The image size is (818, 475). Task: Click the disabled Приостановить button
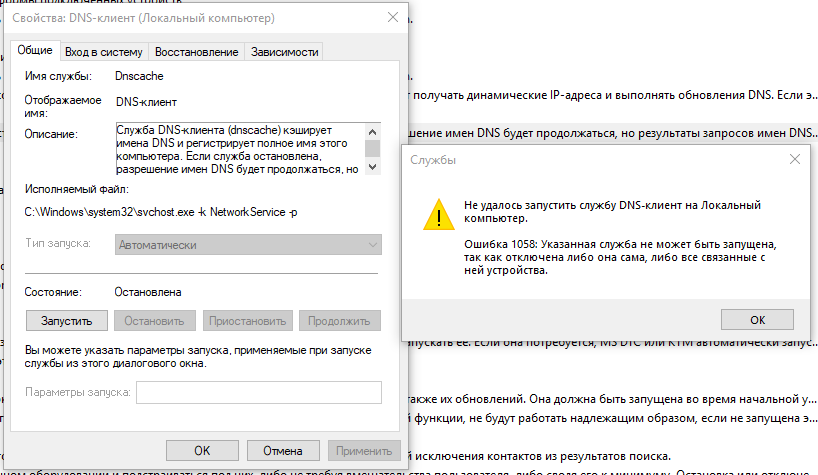(247, 321)
